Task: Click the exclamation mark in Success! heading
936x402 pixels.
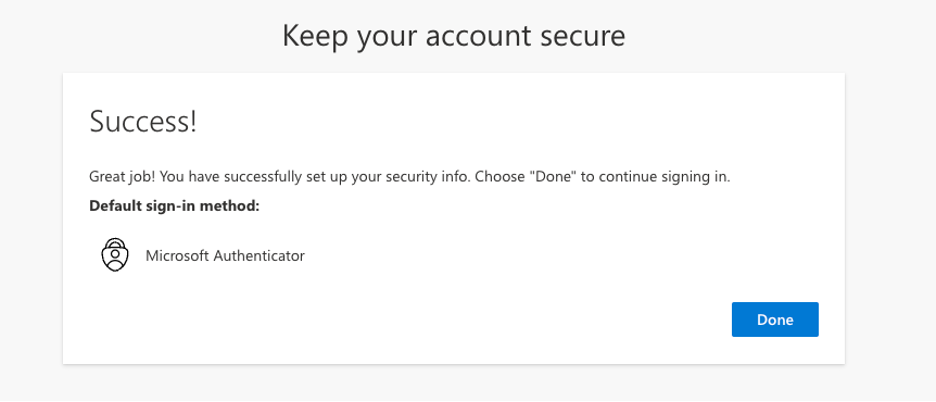Action: pos(193,122)
